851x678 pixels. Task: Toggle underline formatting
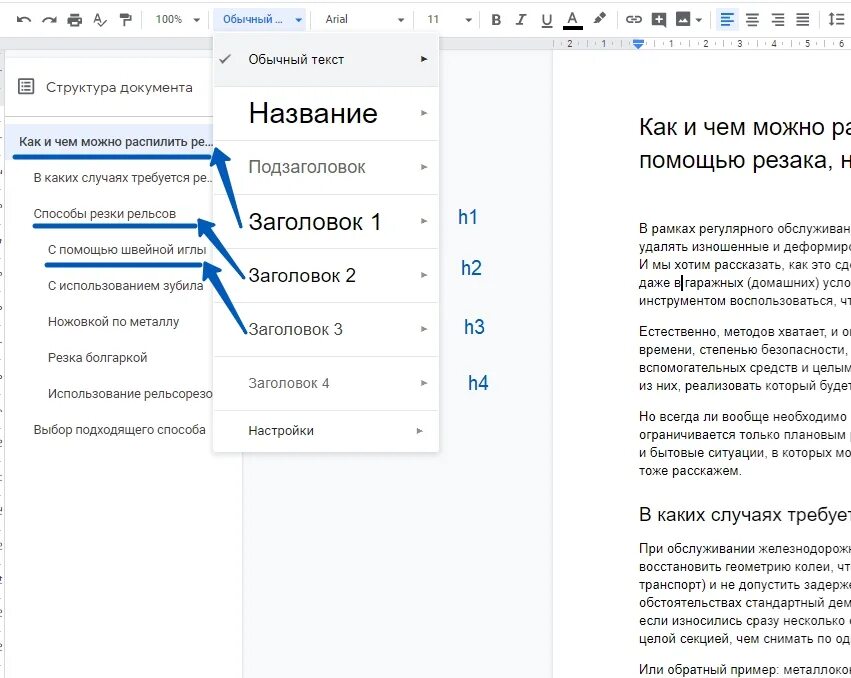[547, 20]
